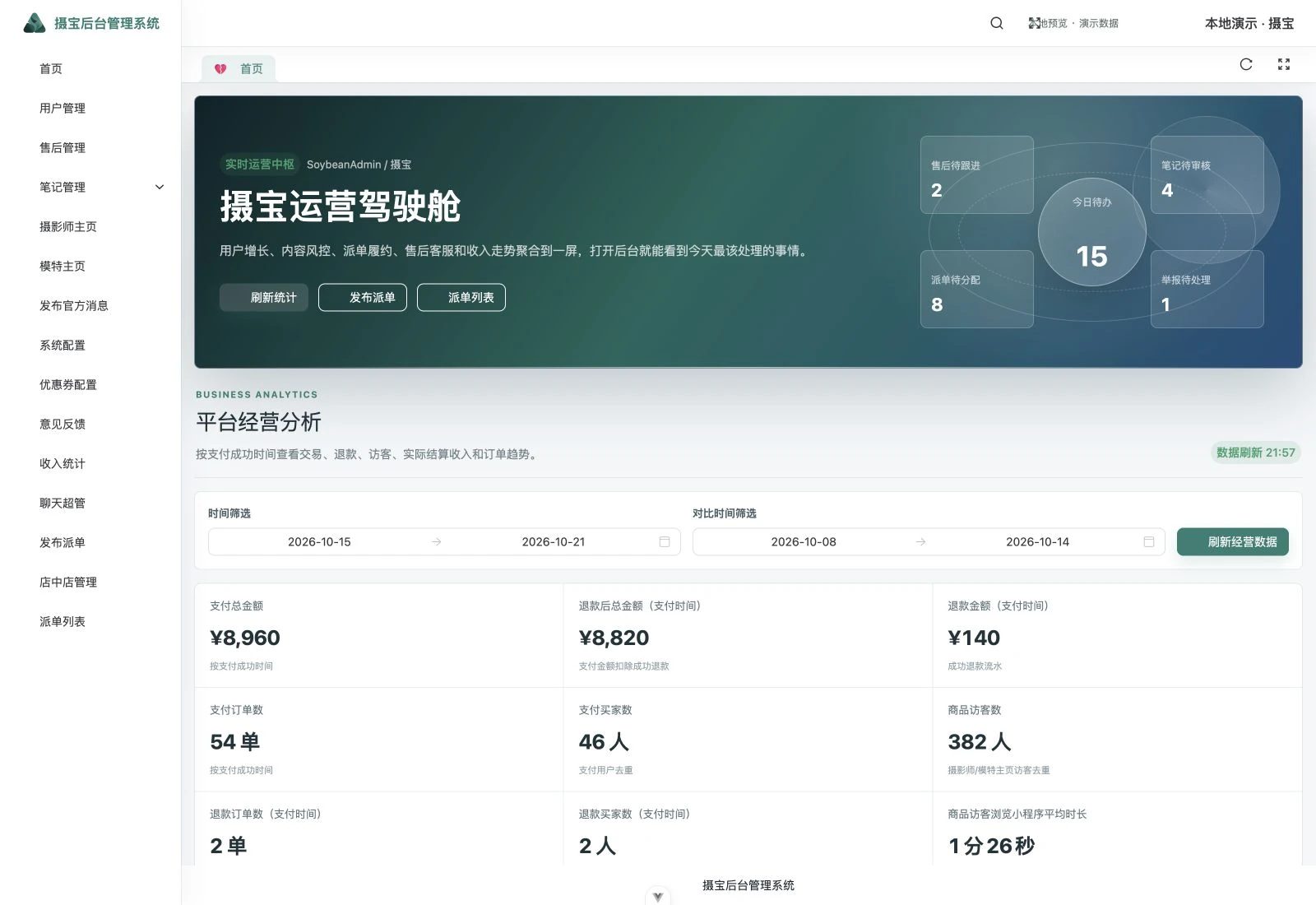Toggle fullscreen content view icon

1284,64
